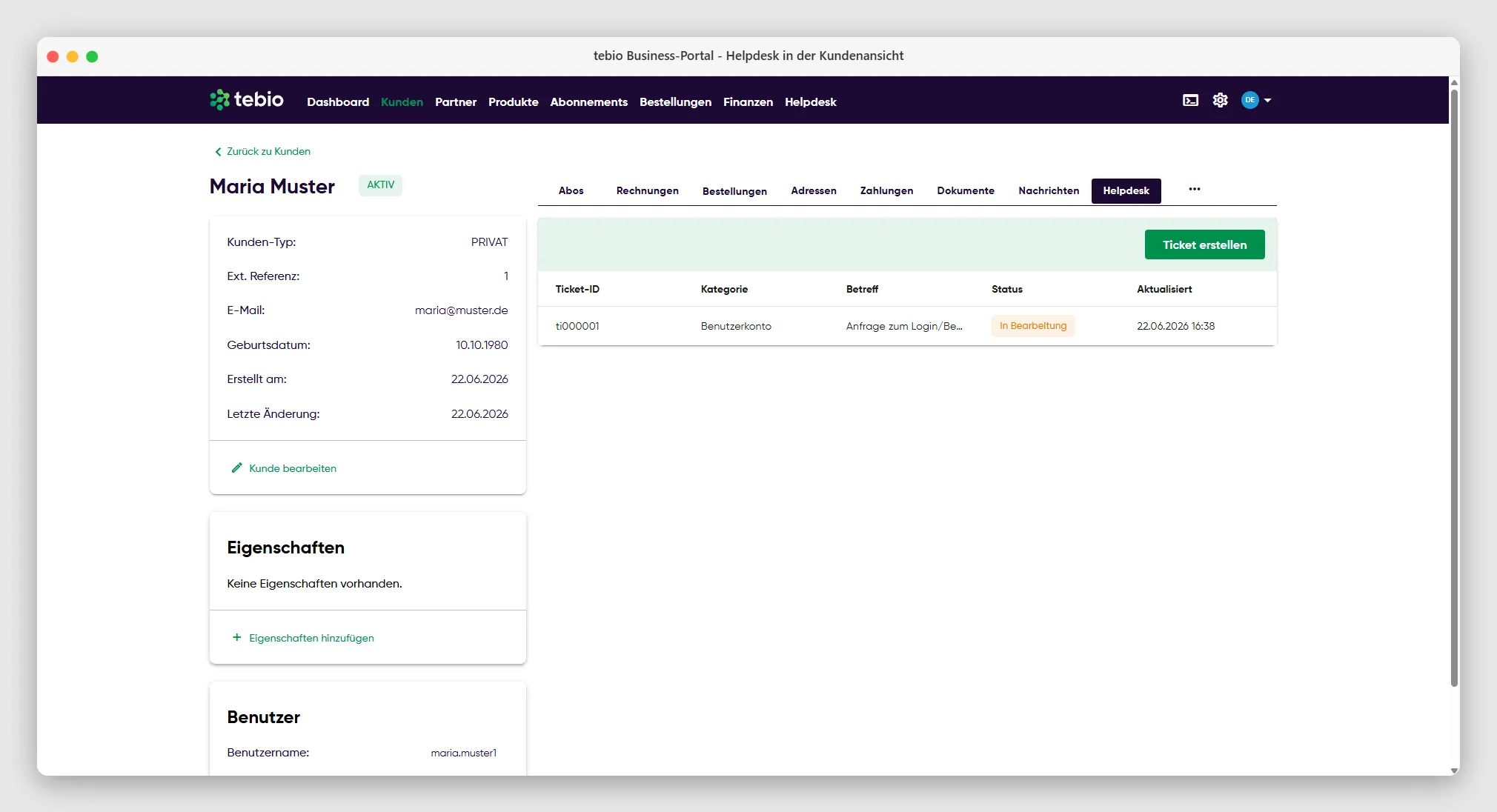Switch to the Rechnungen tab
The image size is (1497, 812).
coord(647,190)
